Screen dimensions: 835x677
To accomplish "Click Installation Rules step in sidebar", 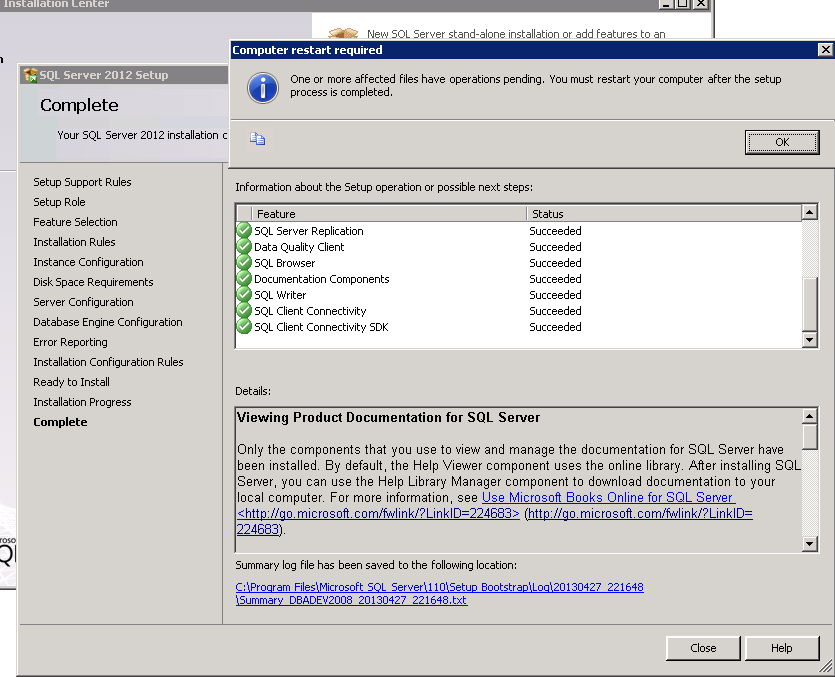I will click(74, 242).
